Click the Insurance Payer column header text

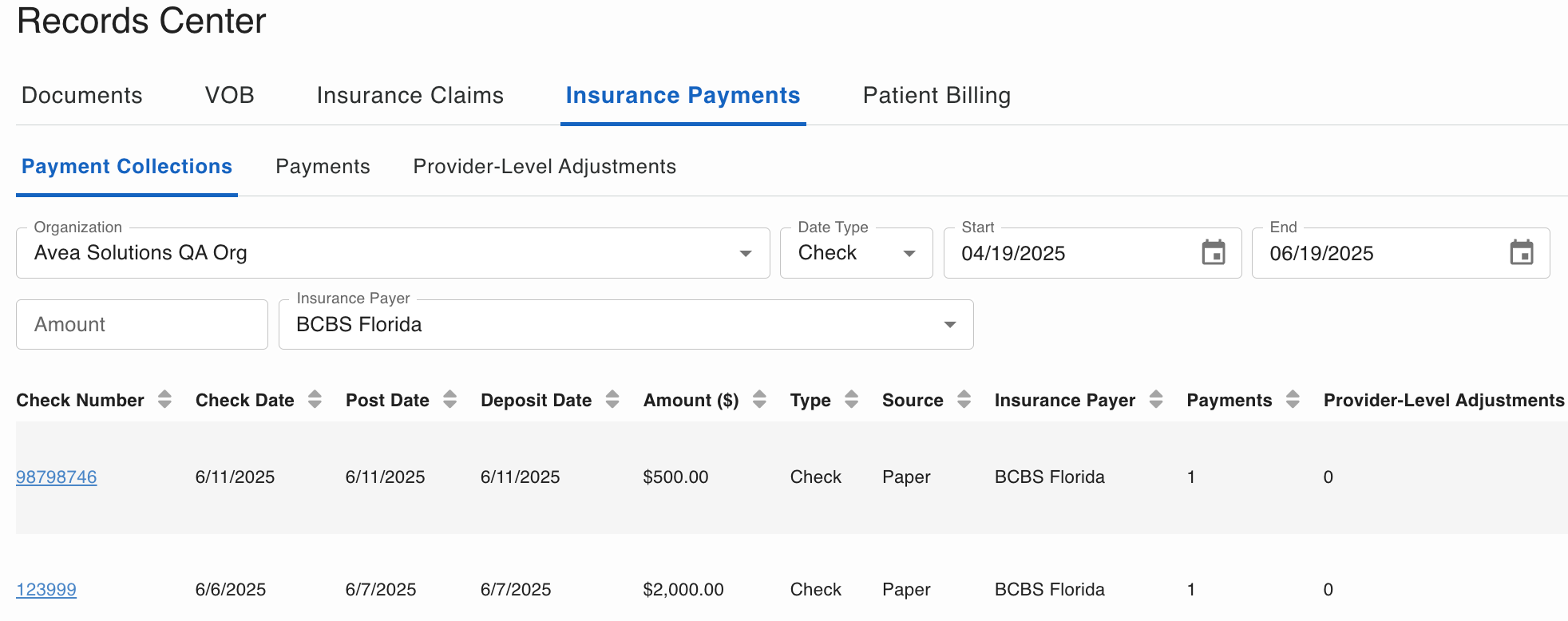(1065, 401)
